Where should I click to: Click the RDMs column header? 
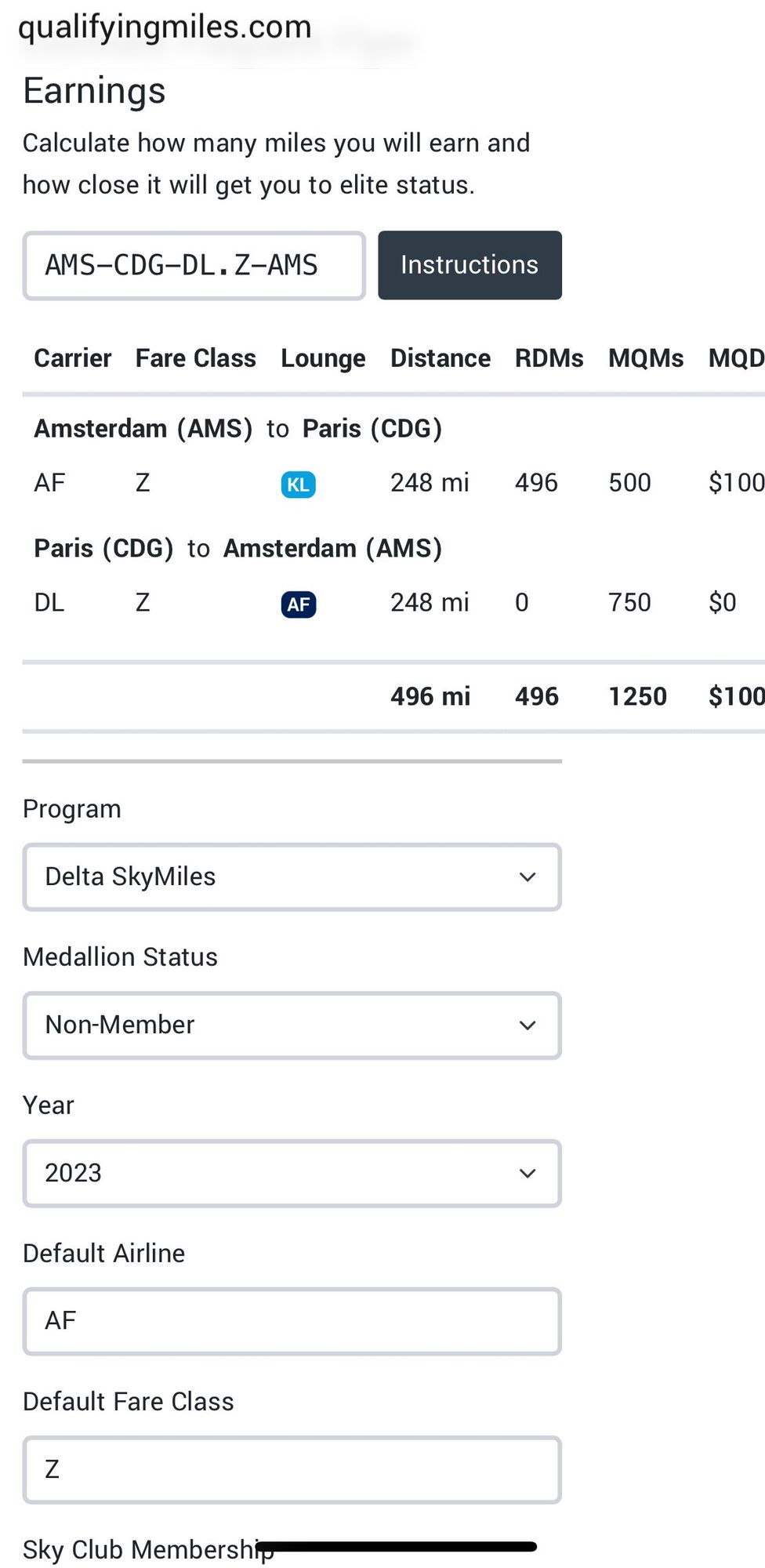(x=549, y=358)
